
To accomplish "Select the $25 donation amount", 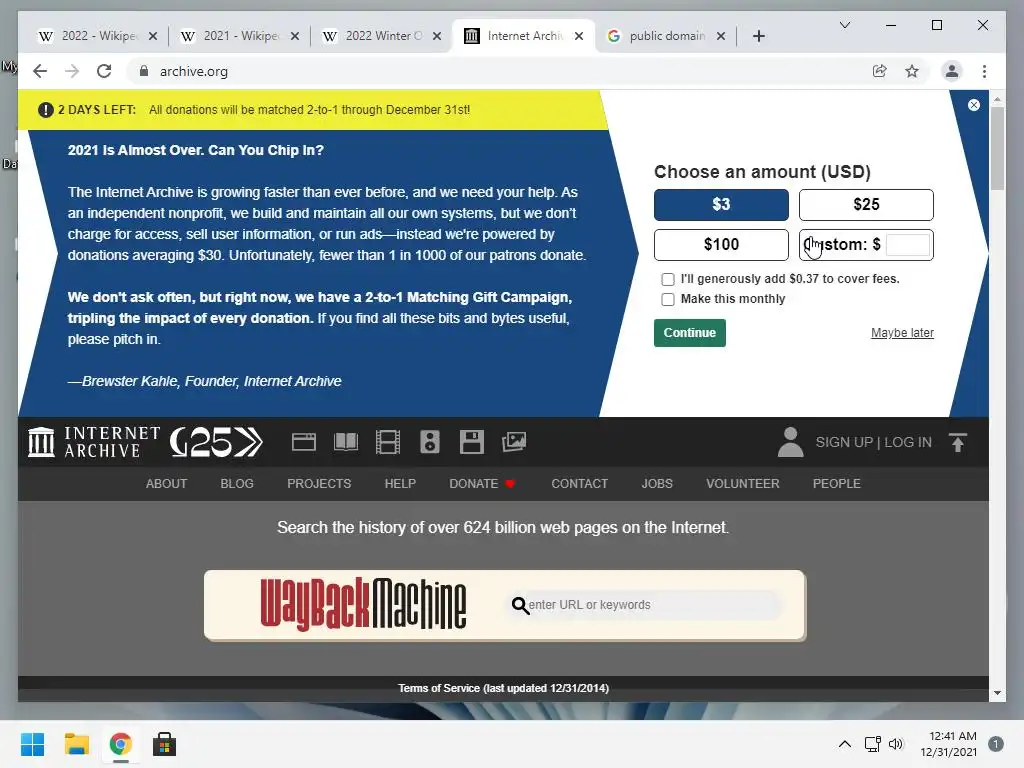I will pyautogui.click(x=866, y=205).
